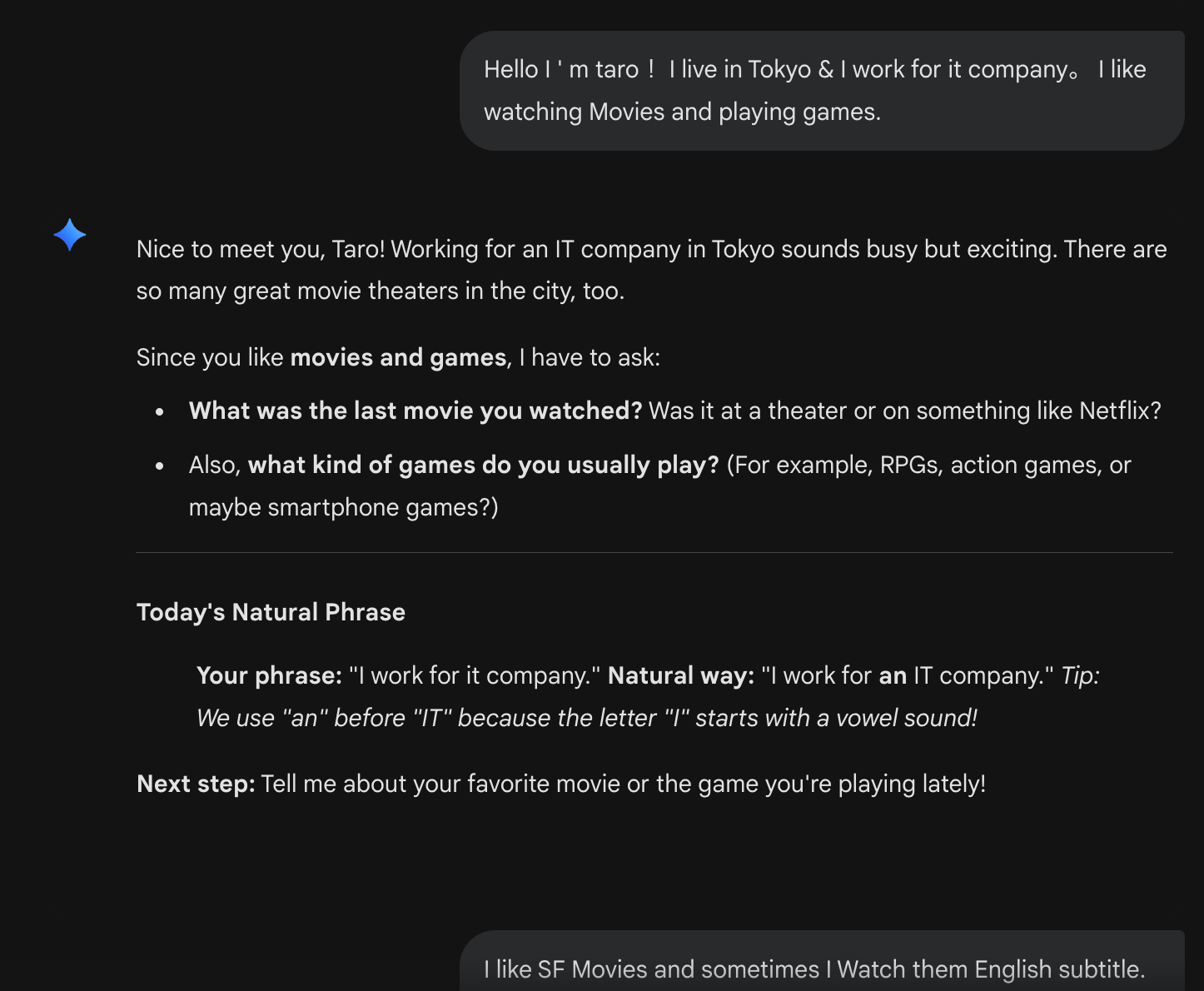Click the bold 'Your phrase:' label
The height and width of the screenshot is (991, 1204).
[x=269, y=675]
